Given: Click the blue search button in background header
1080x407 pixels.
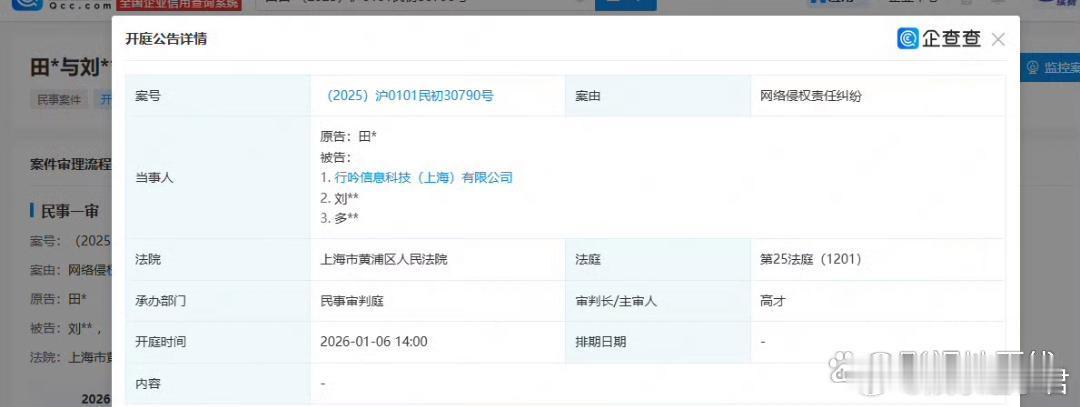Looking at the screenshot, I should coord(625,5).
